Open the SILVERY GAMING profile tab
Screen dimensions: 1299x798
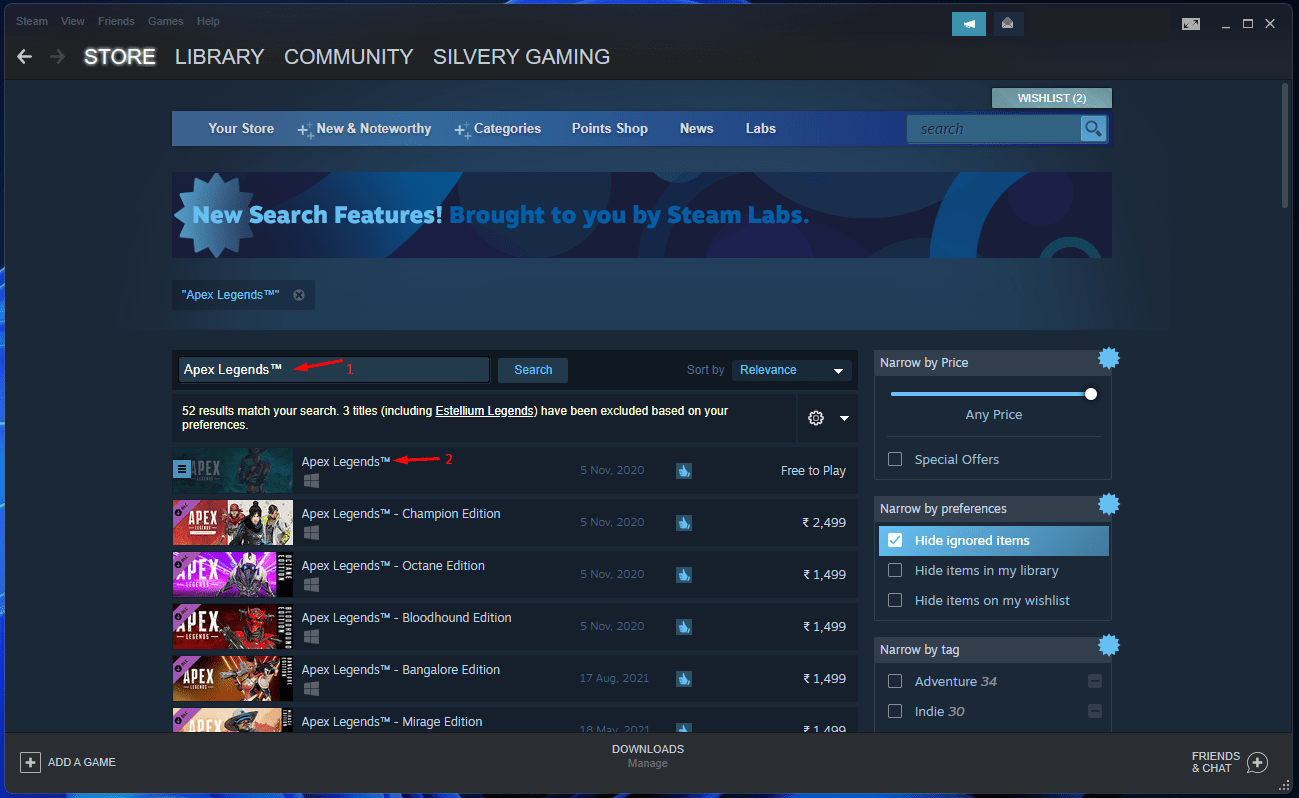coord(522,57)
